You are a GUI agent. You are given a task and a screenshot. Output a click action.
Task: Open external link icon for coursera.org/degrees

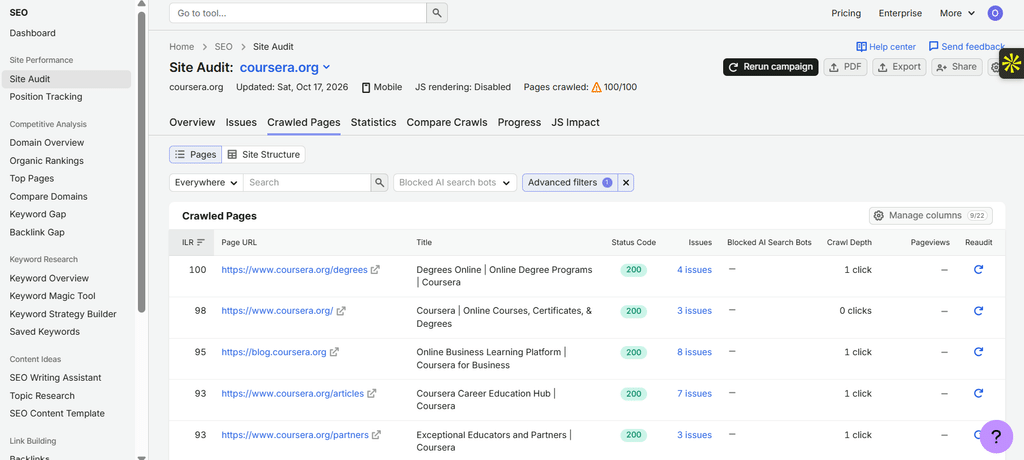tap(375, 270)
